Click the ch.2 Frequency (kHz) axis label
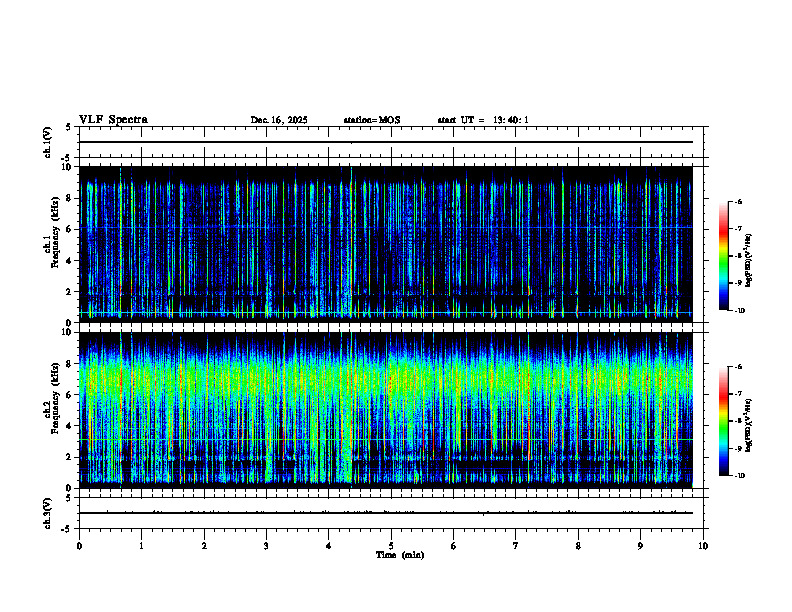This screenshot has width=792, height=612. coord(52,410)
